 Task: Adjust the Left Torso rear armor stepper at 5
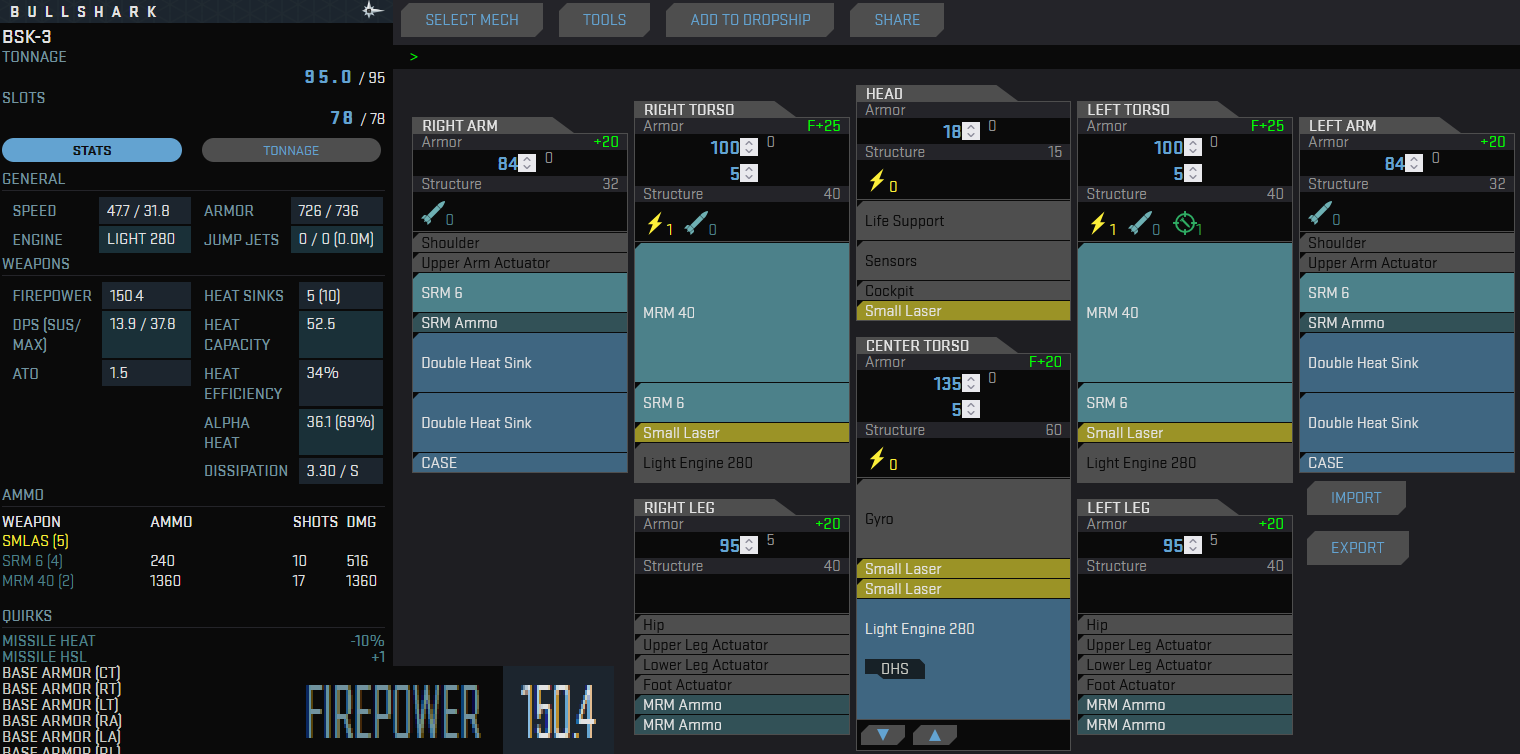tap(1192, 173)
